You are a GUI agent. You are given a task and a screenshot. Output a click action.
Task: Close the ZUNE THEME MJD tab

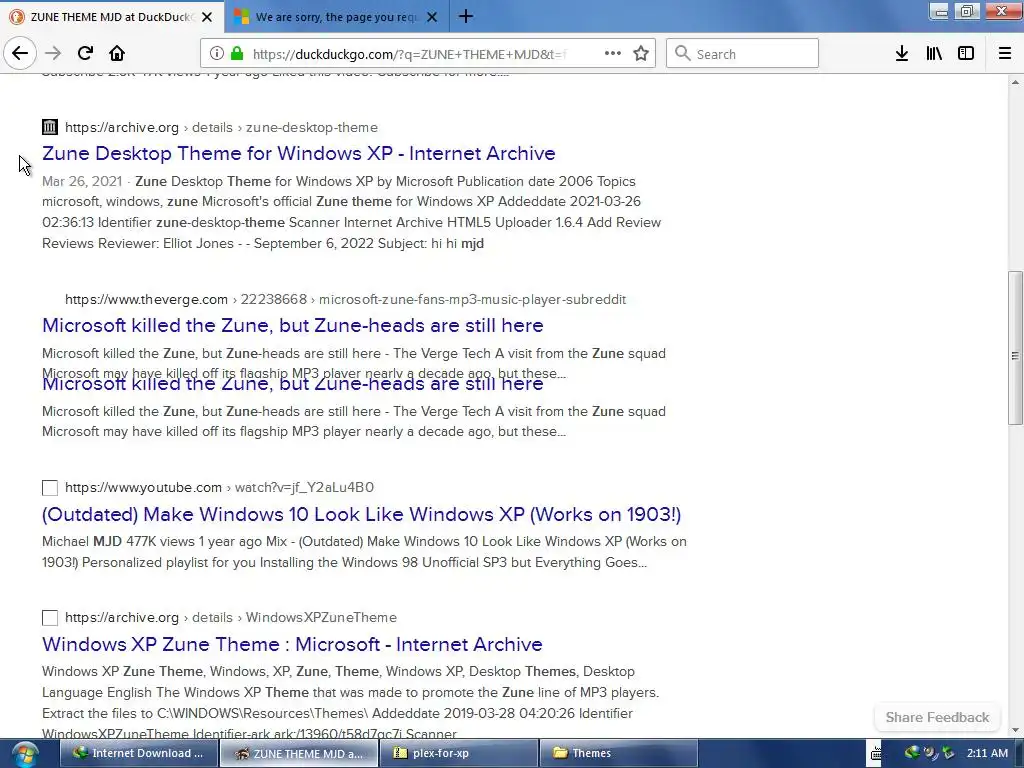coord(207,17)
